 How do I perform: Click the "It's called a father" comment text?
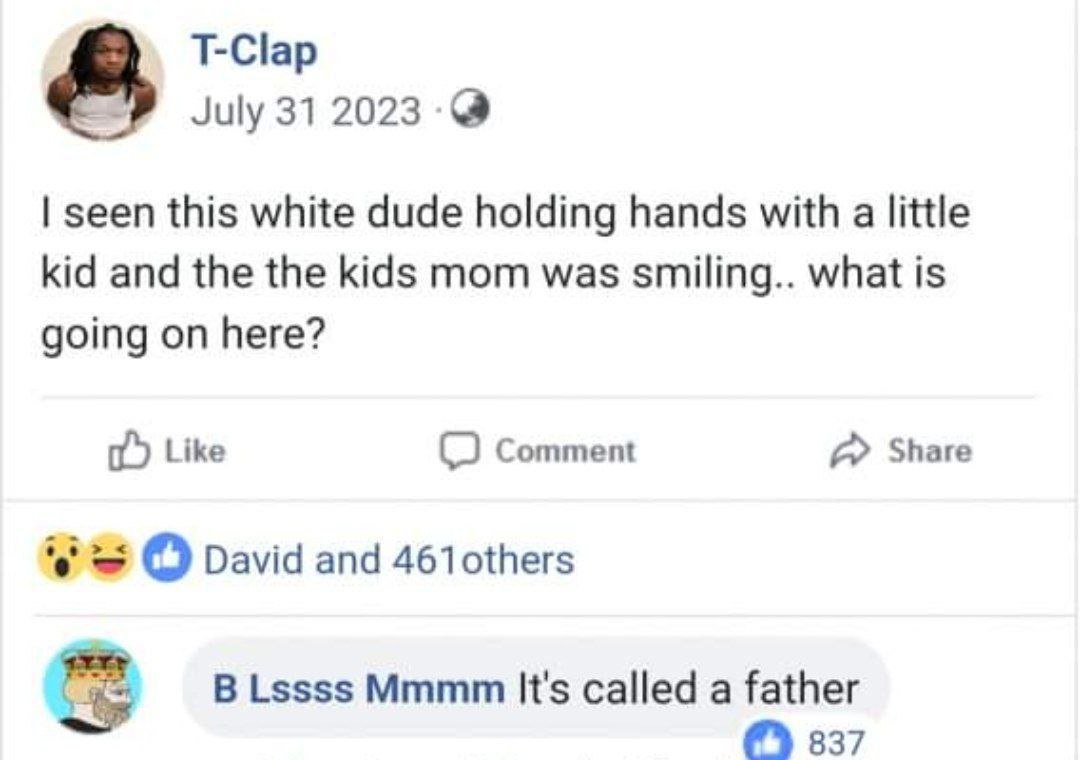point(688,688)
